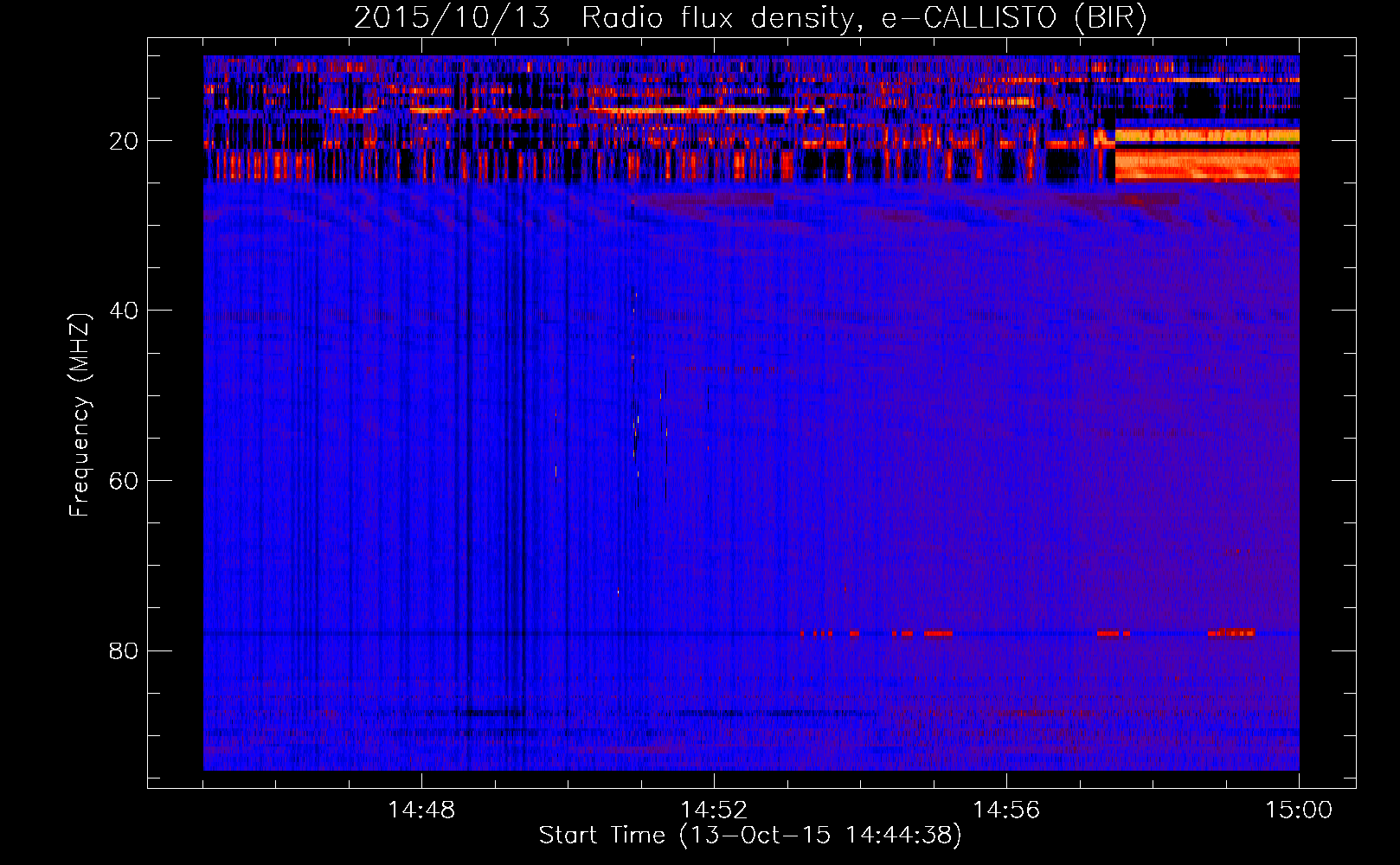Click the 14:48 time tick label

[421, 811]
